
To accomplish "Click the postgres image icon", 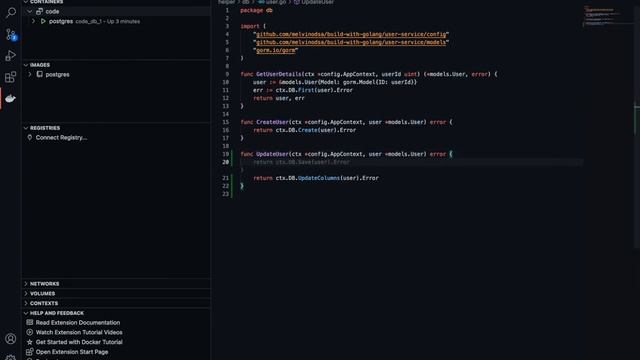I will [40, 74].
